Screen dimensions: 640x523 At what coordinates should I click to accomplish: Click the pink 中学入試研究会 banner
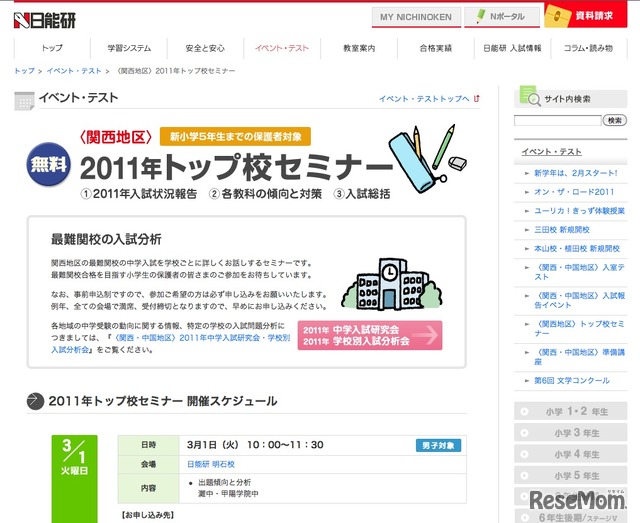(370, 336)
